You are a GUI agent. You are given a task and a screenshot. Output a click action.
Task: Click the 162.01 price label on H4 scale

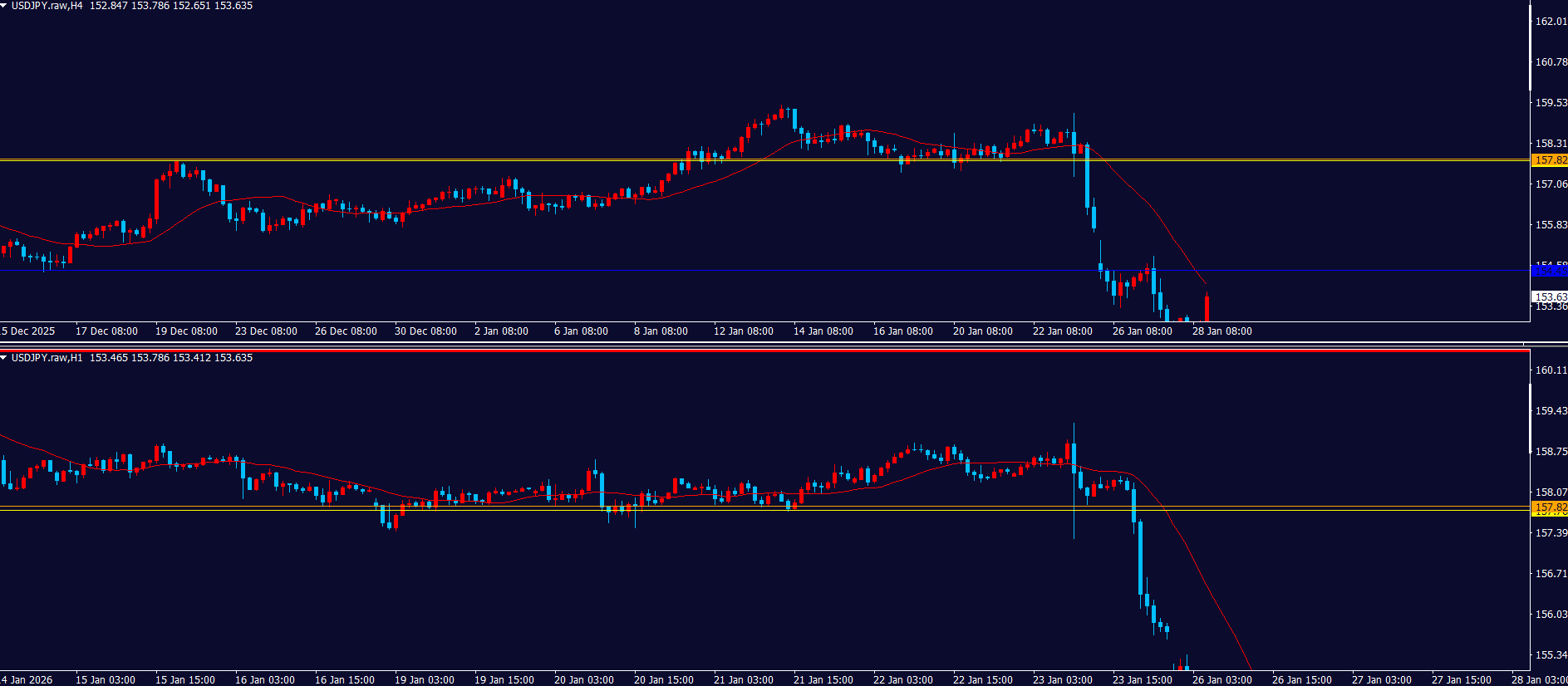tap(1551, 22)
